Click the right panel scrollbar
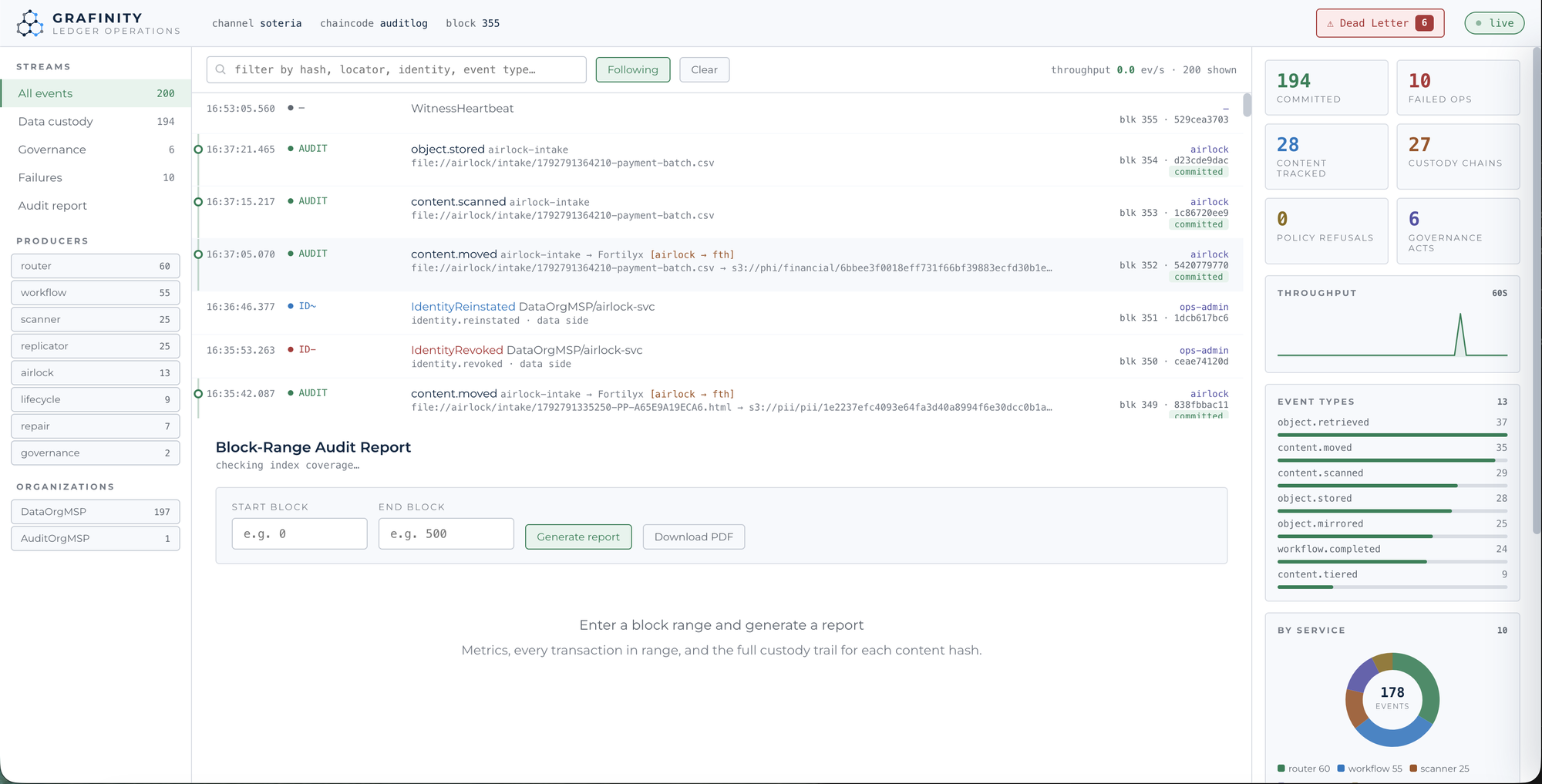1542x784 pixels. [x=1537, y=291]
